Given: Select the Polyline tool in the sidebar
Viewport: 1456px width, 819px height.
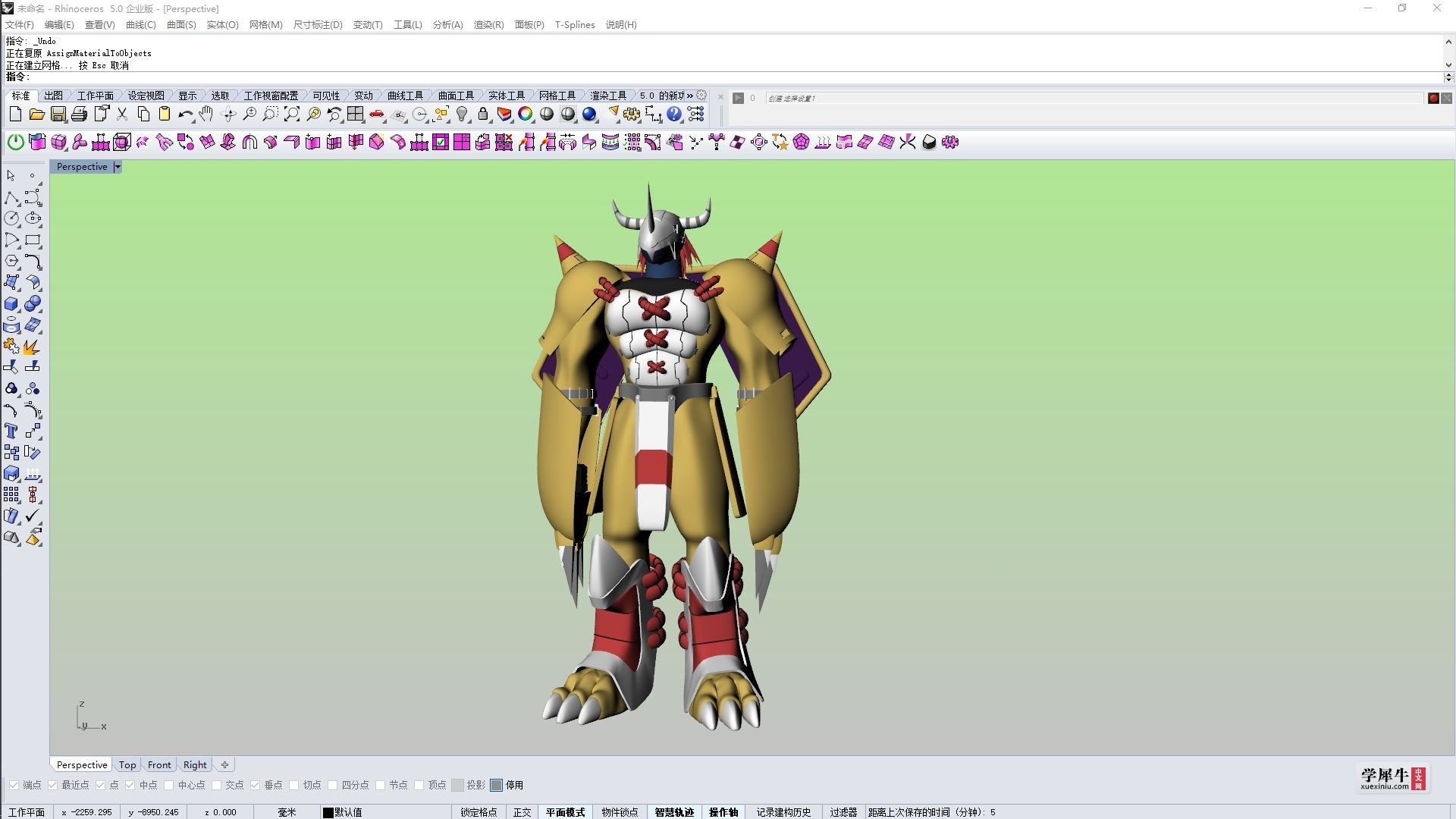Looking at the screenshot, I should point(11,198).
